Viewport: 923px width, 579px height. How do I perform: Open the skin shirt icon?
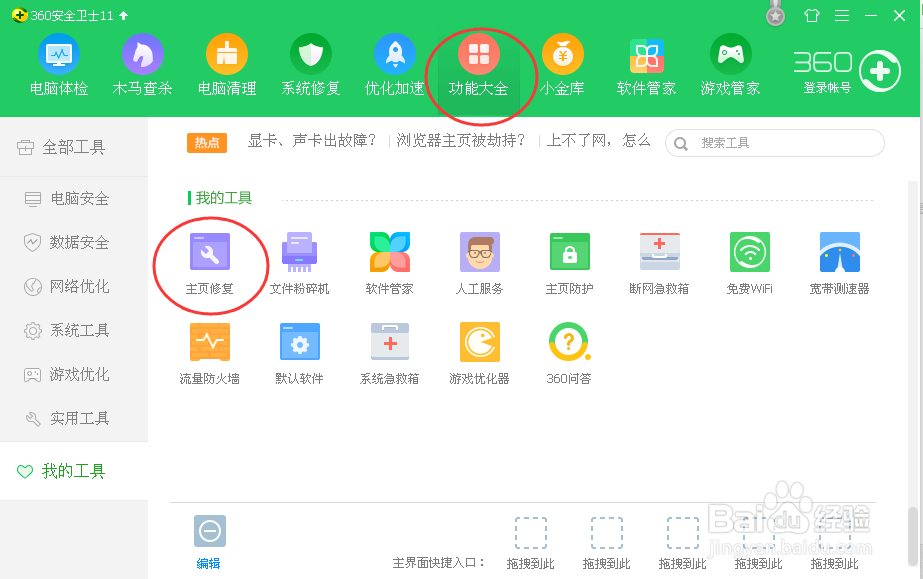pyautogui.click(x=812, y=15)
